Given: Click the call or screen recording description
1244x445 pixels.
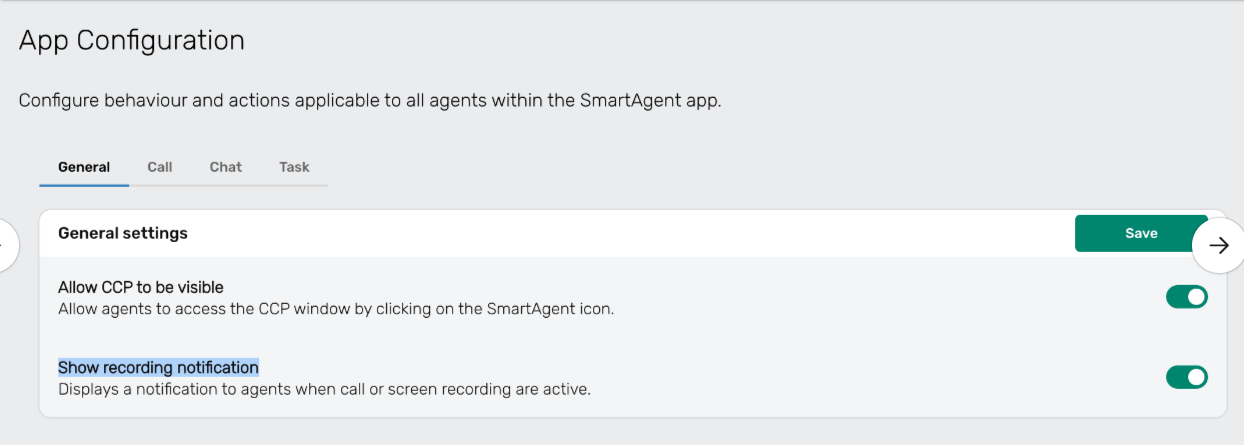Looking at the screenshot, I should pyautogui.click(x=324, y=389).
